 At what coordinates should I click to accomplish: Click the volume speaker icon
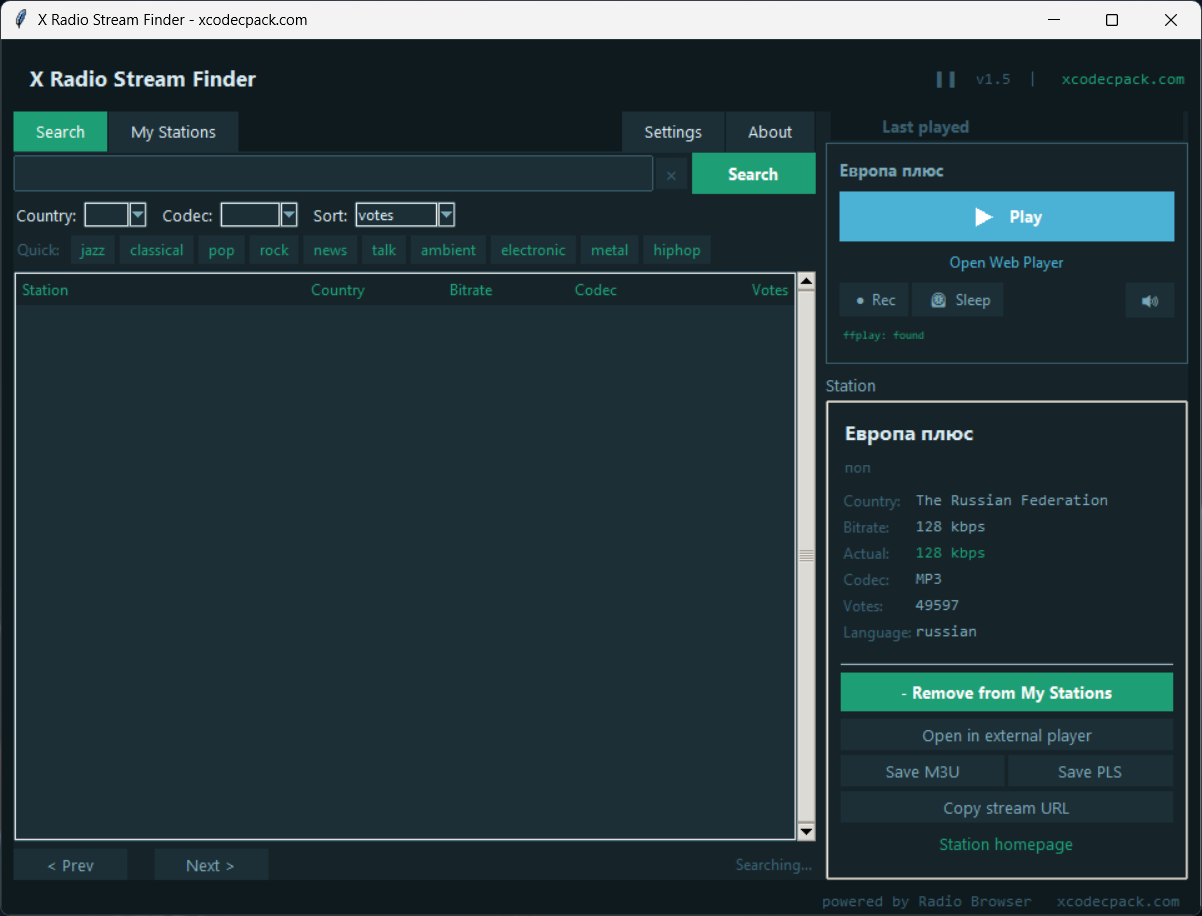click(1150, 300)
